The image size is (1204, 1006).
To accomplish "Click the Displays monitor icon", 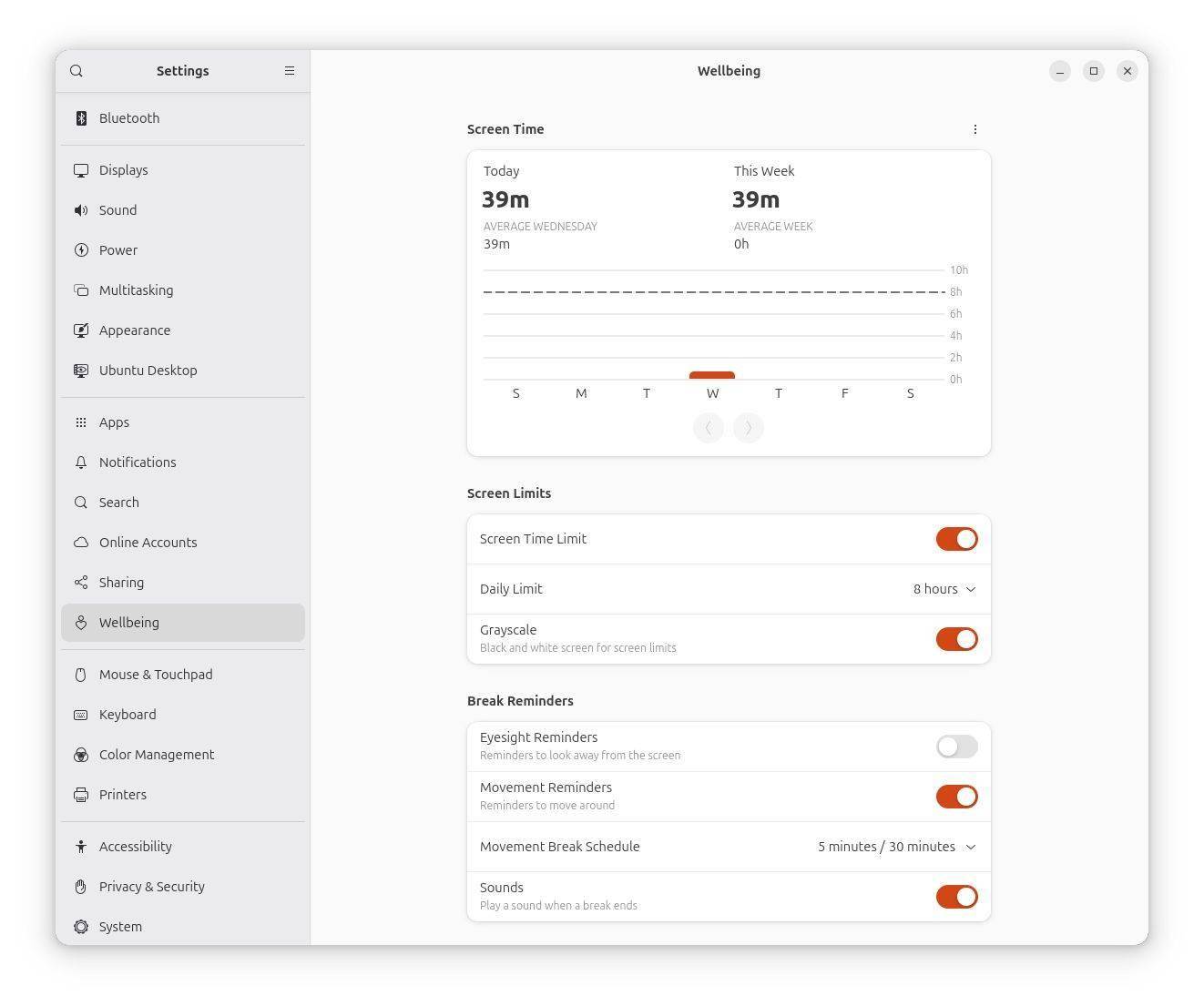I will [81, 170].
